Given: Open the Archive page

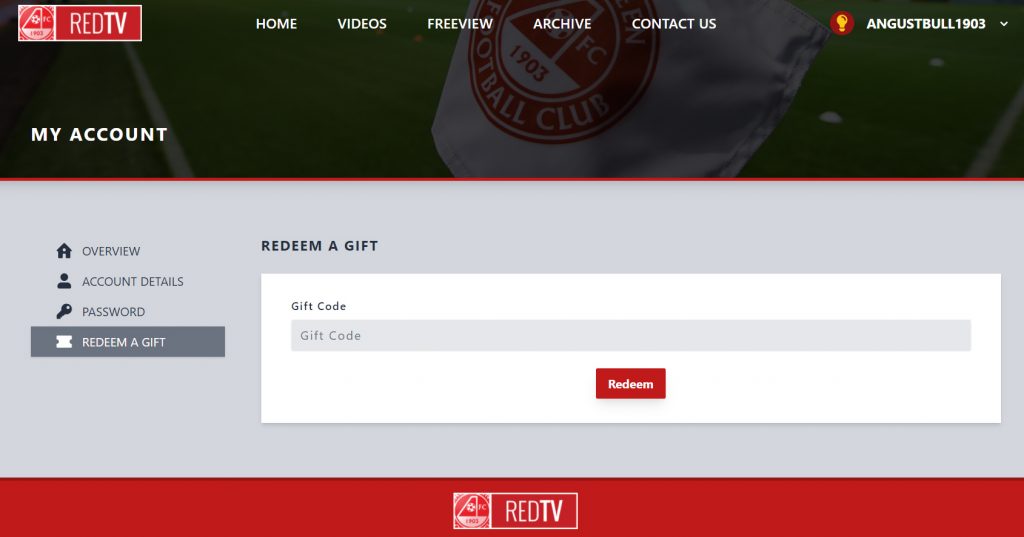Looking at the screenshot, I should point(562,24).
